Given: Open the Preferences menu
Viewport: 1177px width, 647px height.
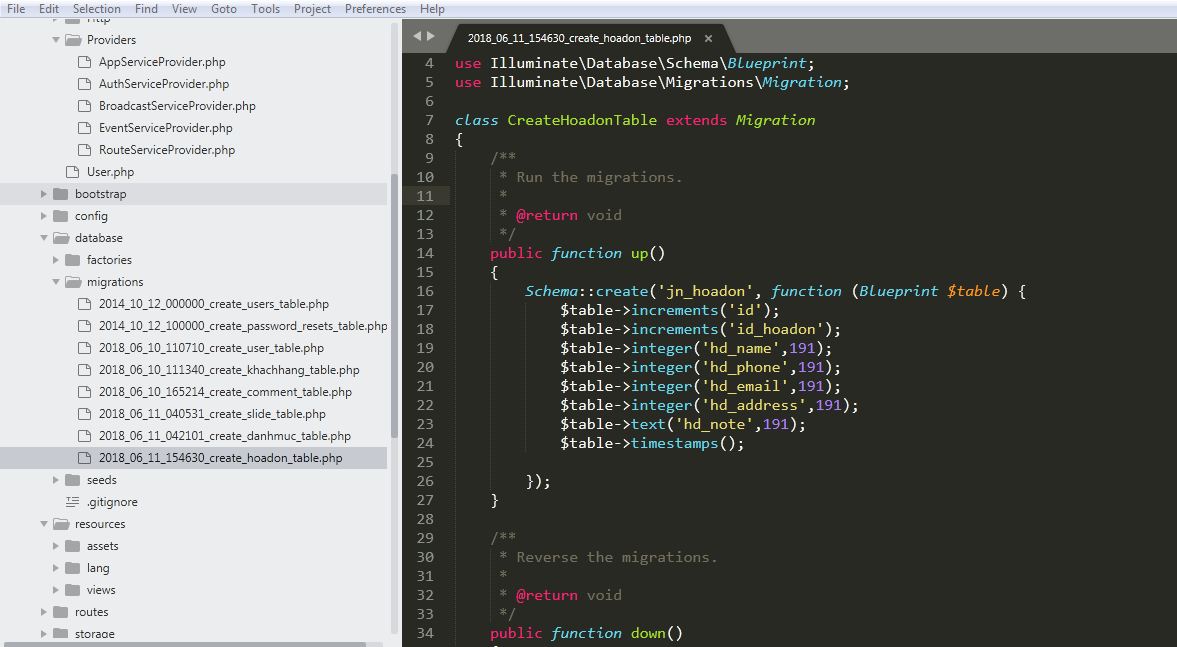Looking at the screenshot, I should click(x=375, y=9).
